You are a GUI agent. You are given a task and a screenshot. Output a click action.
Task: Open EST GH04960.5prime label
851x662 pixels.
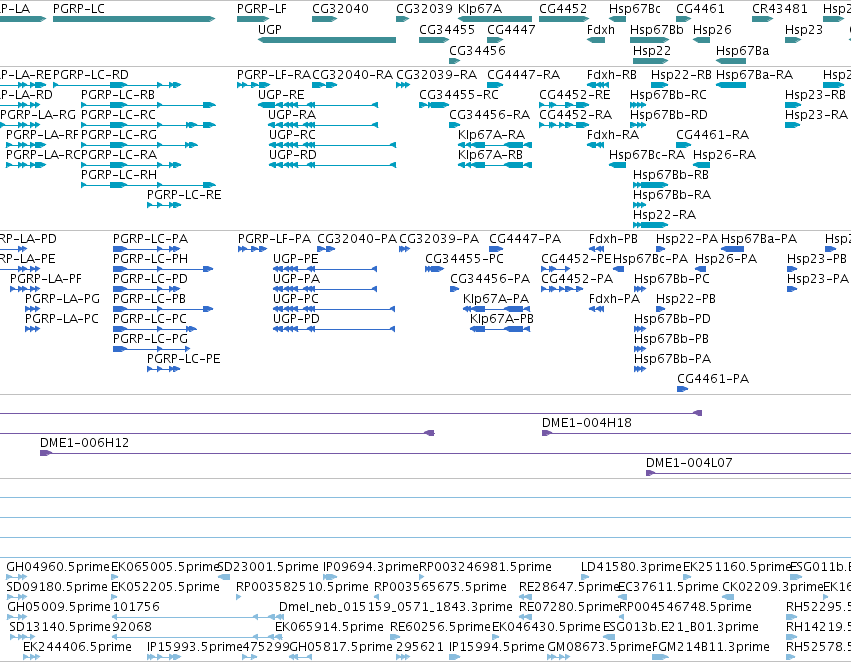pos(58,567)
